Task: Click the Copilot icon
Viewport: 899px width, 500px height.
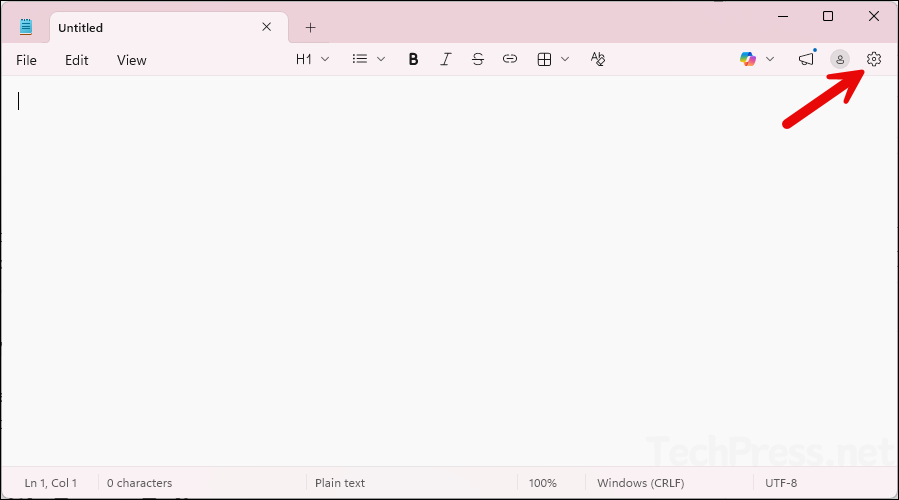Action: (748, 60)
